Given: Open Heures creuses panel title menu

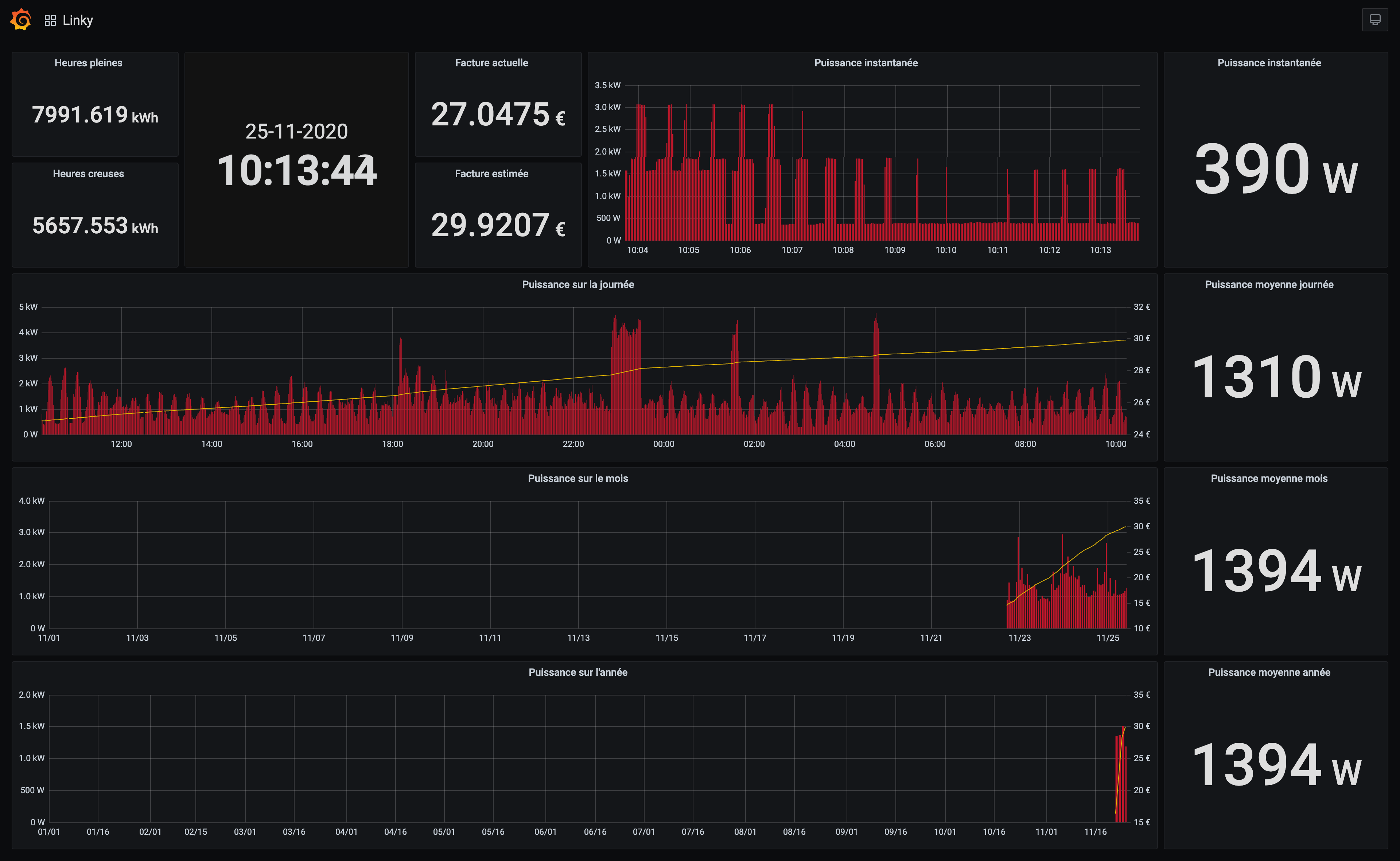Looking at the screenshot, I should pos(88,174).
